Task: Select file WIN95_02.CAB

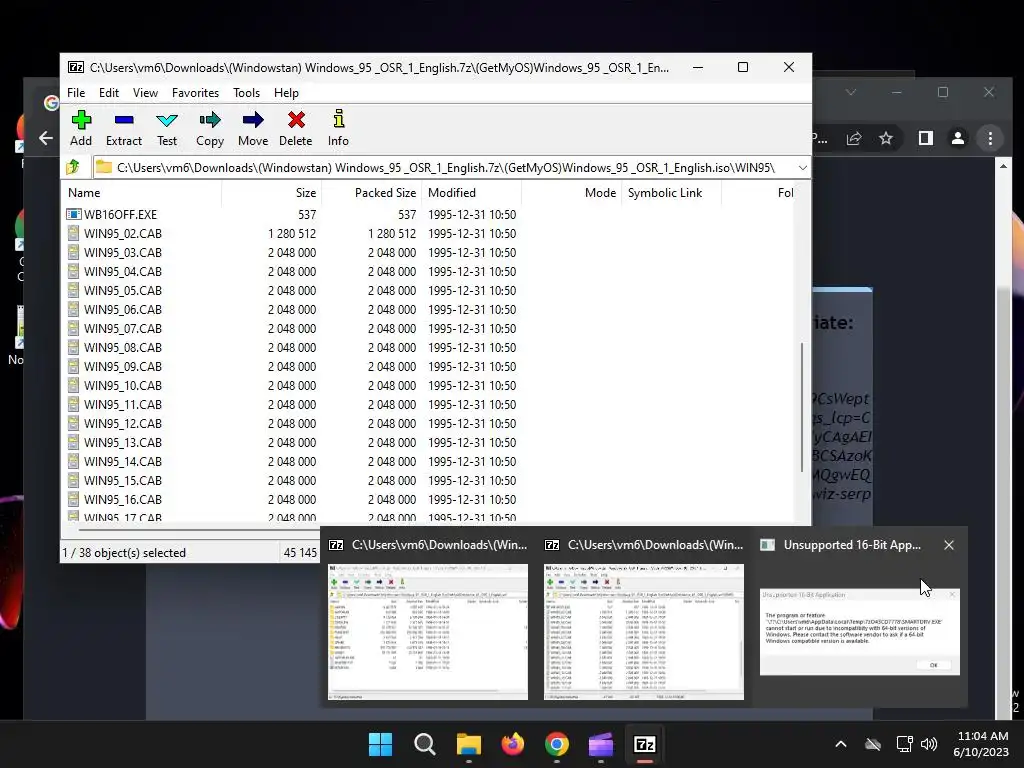Action: (123, 233)
